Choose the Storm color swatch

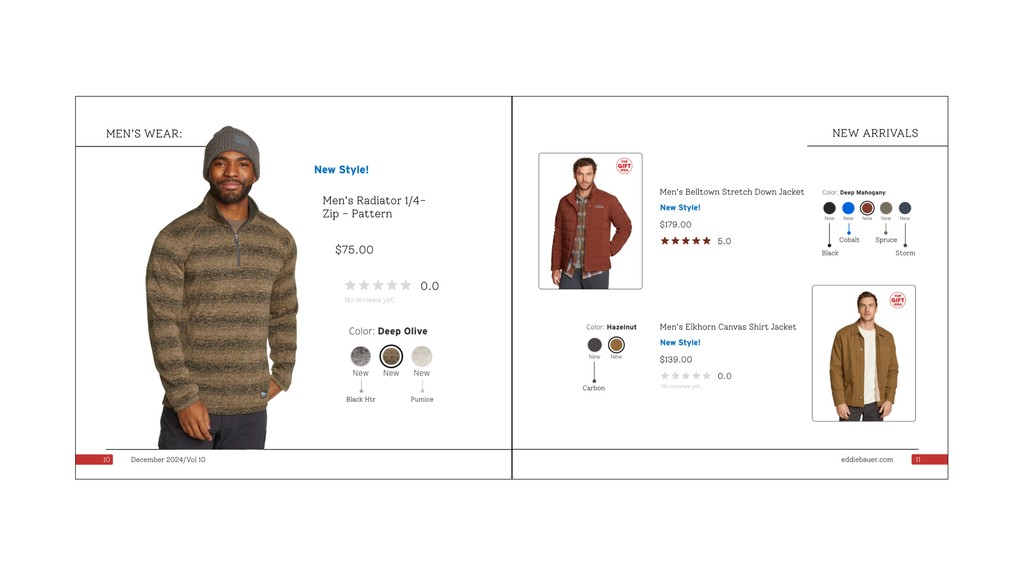pos(905,208)
